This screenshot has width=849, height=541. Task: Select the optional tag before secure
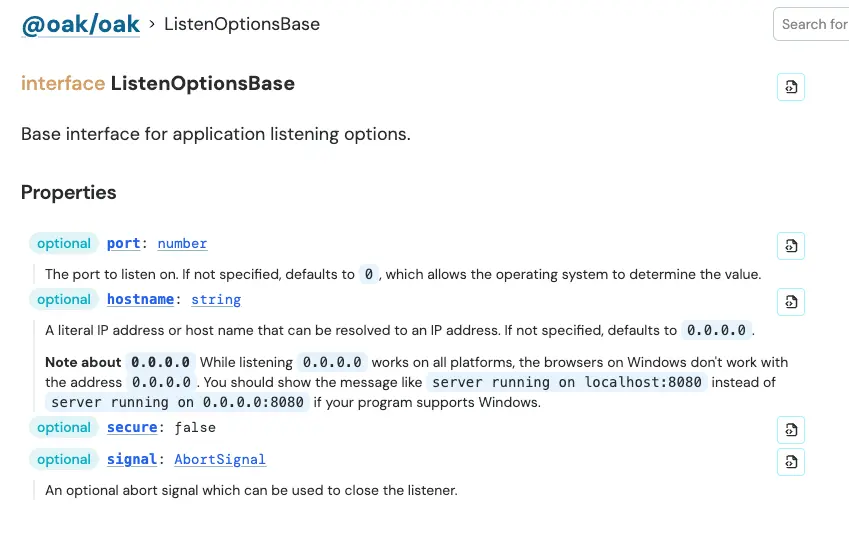tap(64, 427)
